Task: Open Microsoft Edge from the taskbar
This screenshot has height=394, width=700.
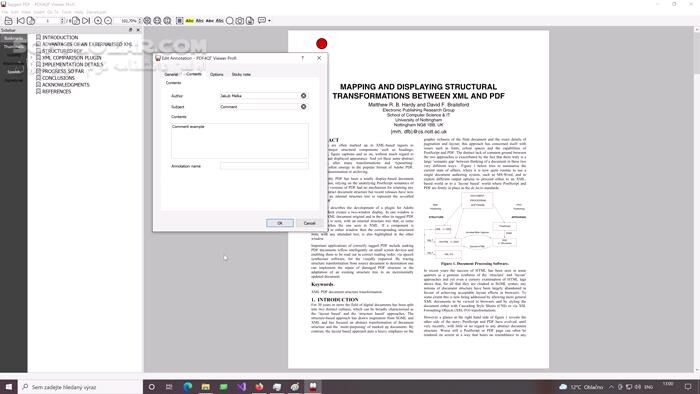Action: 188,386
